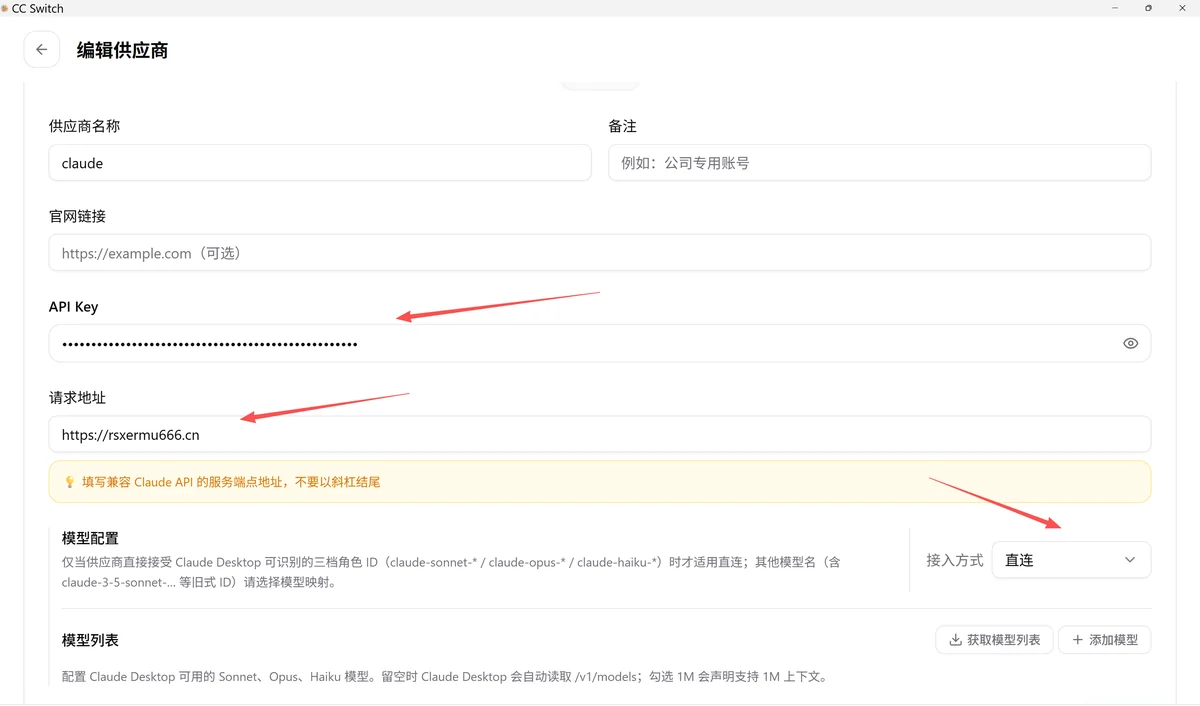This screenshot has width=1200, height=706.
Task: Click the 模型配置 heading
Action: click(x=90, y=539)
